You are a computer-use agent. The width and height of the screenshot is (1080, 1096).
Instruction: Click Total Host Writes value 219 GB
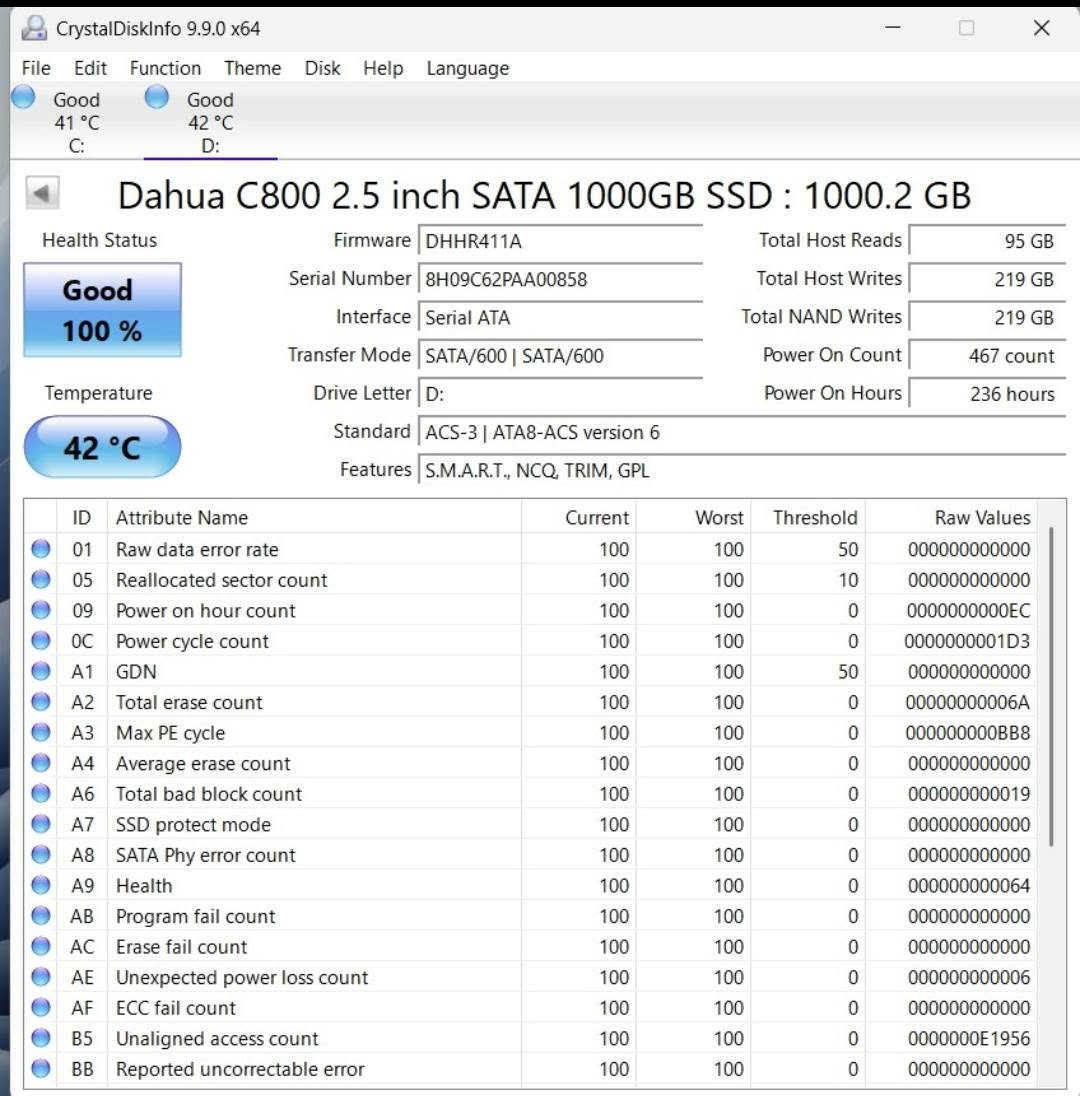coord(988,280)
